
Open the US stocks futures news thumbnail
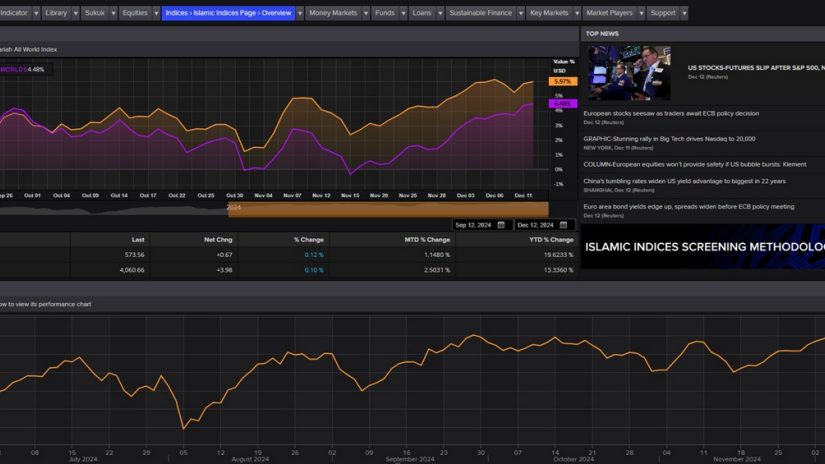[x=629, y=73]
